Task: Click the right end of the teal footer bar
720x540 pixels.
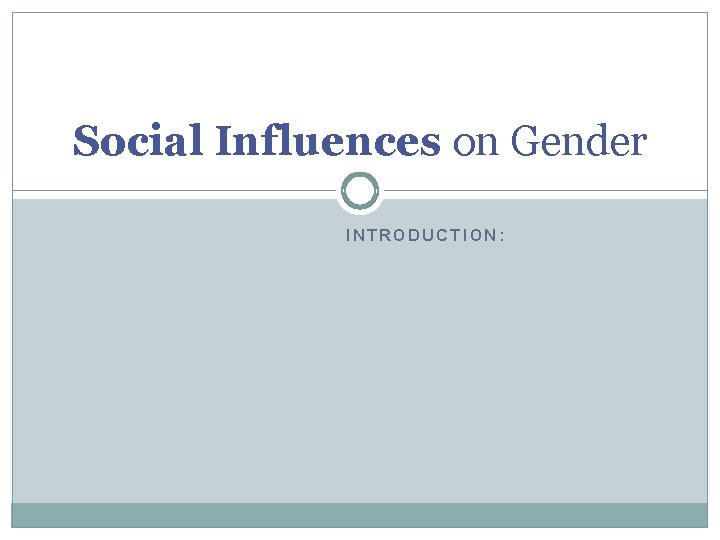Action: point(698,515)
